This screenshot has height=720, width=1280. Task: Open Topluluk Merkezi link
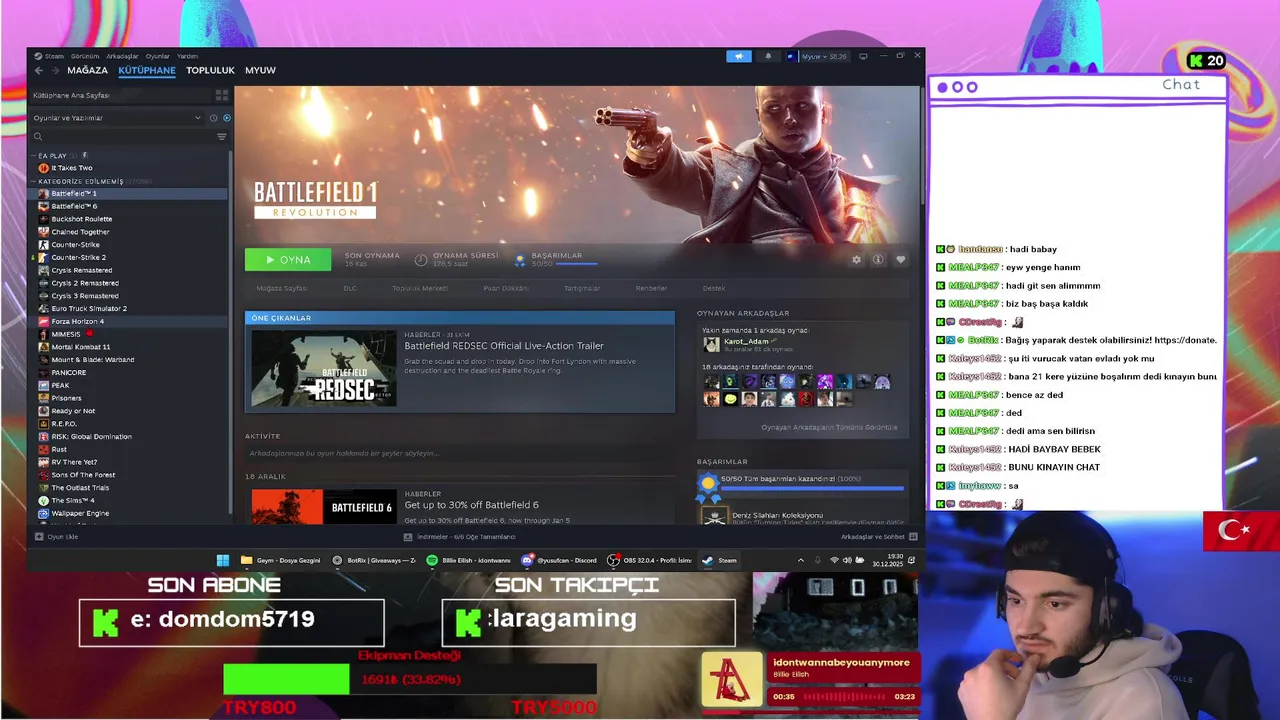[420, 288]
